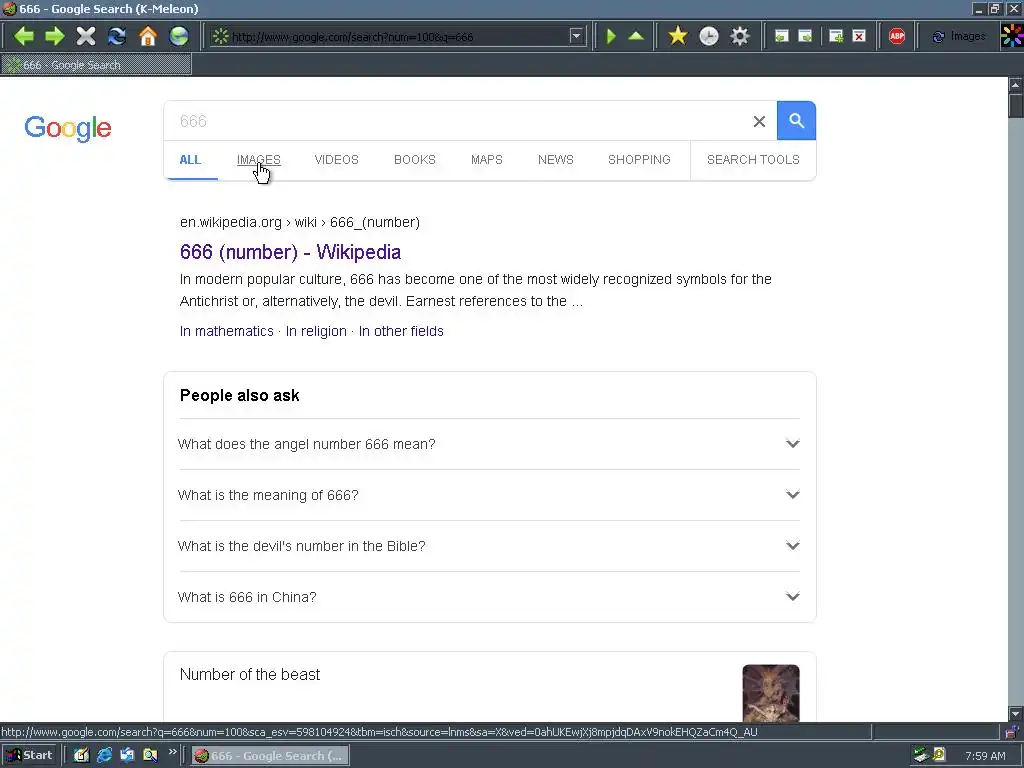Open the 'In other fields' sitelink
The width and height of the screenshot is (1024, 768).
click(x=401, y=331)
